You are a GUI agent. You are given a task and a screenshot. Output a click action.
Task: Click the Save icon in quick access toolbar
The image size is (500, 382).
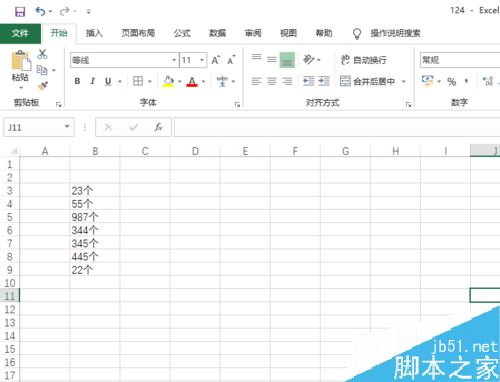pyautogui.click(x=20, y=12)
